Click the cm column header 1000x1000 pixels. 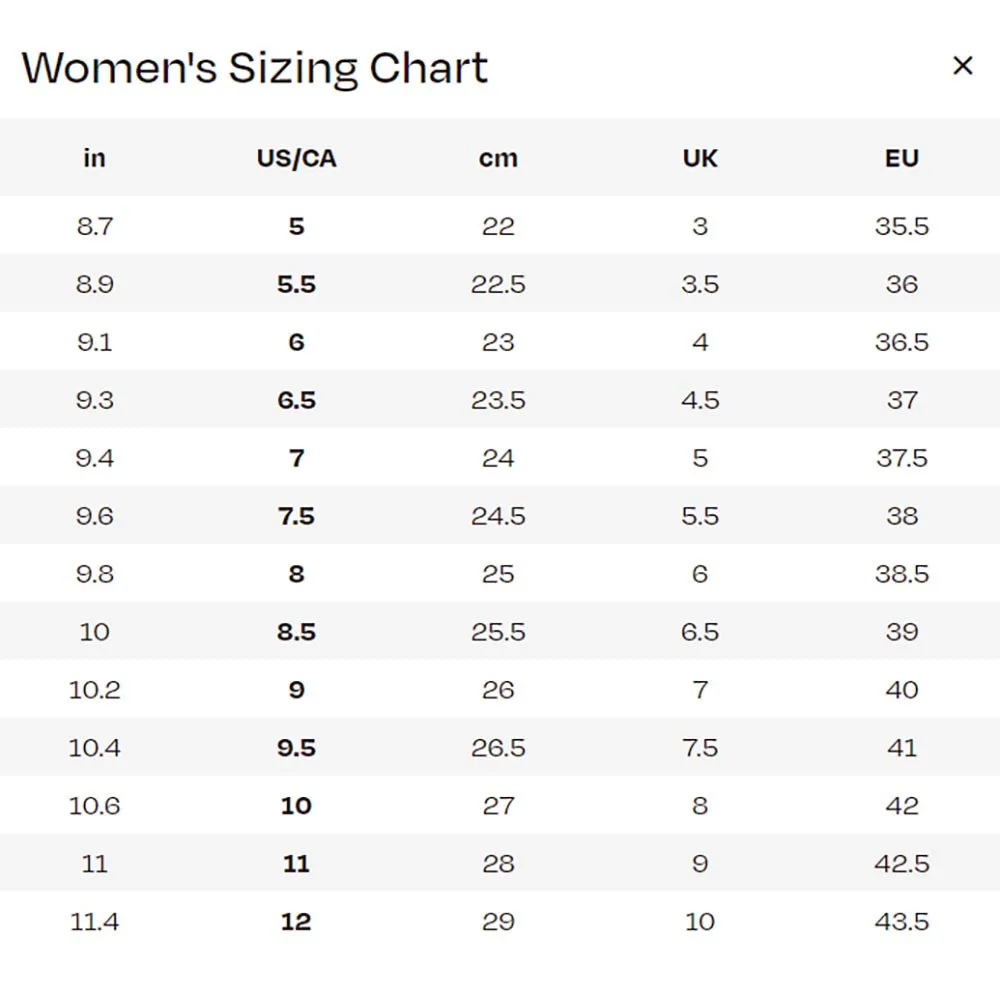(498, 158)
